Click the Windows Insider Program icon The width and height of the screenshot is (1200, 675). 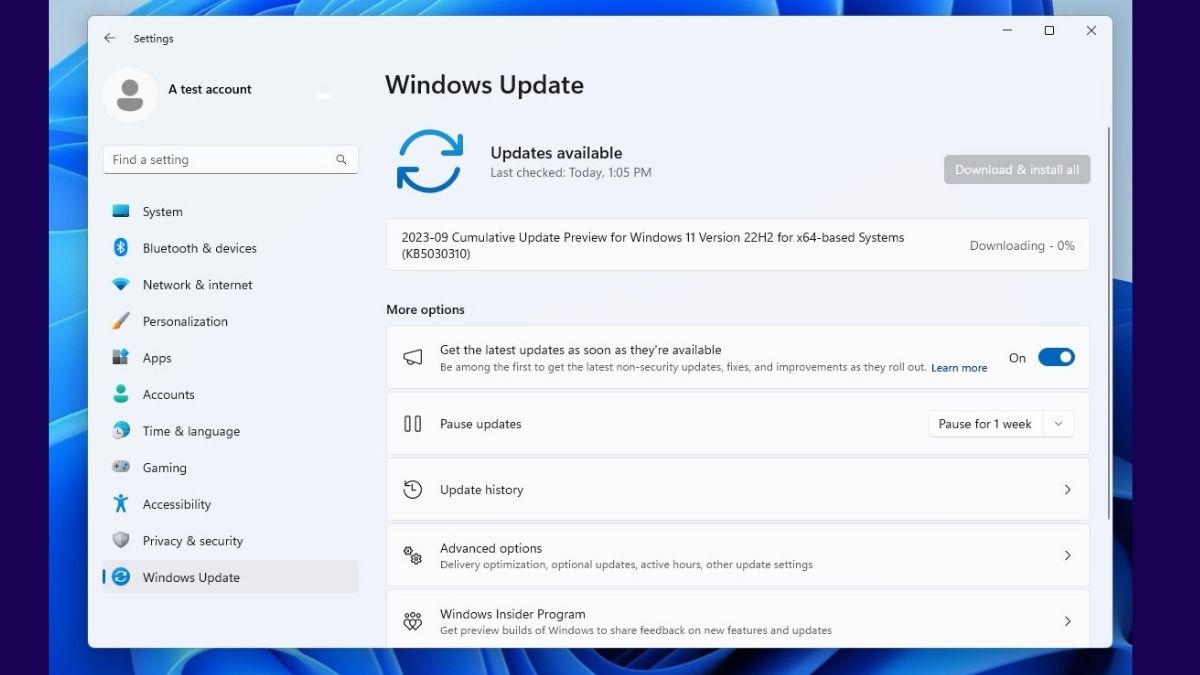pyautogui.click(x=413, y=621)
